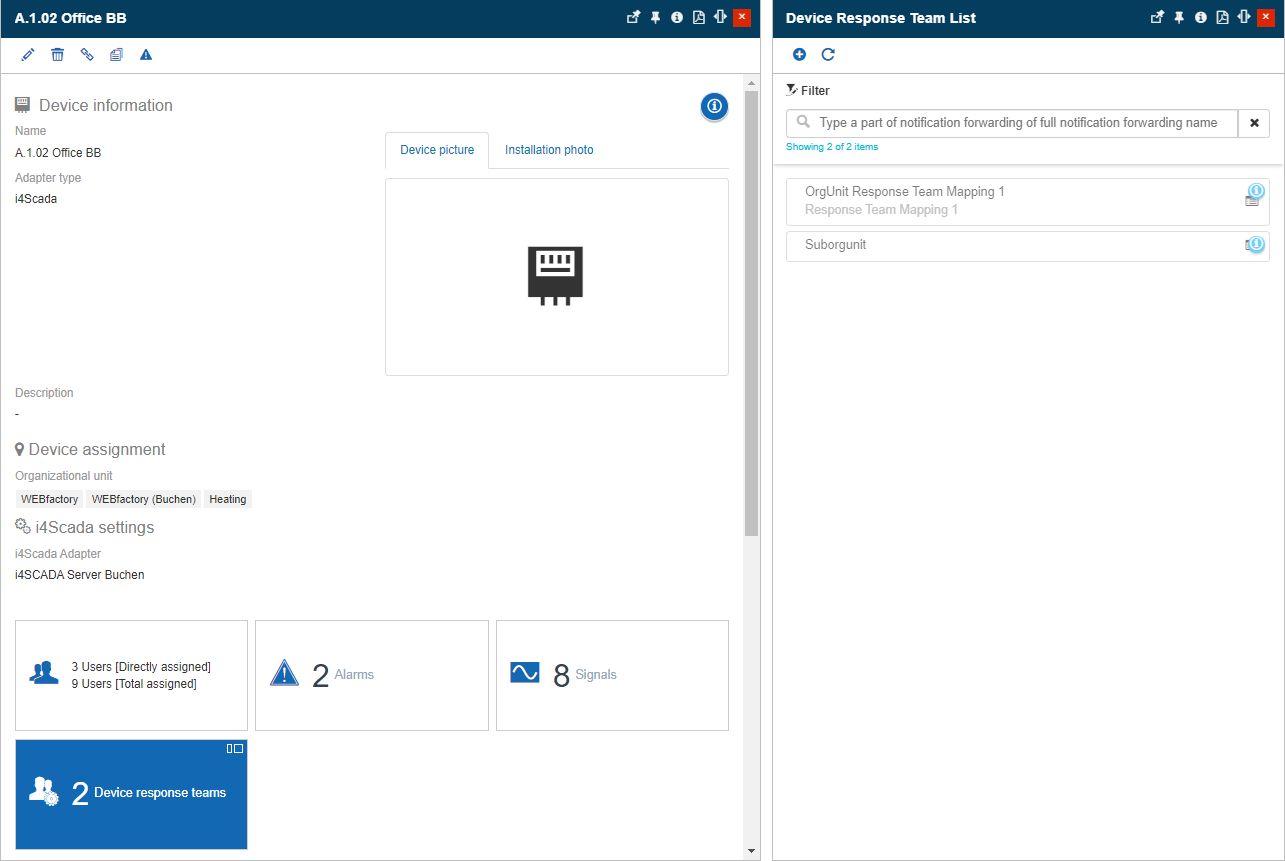
Task: Click the copy documents icon in device toolbar
Action: [116, 55]
